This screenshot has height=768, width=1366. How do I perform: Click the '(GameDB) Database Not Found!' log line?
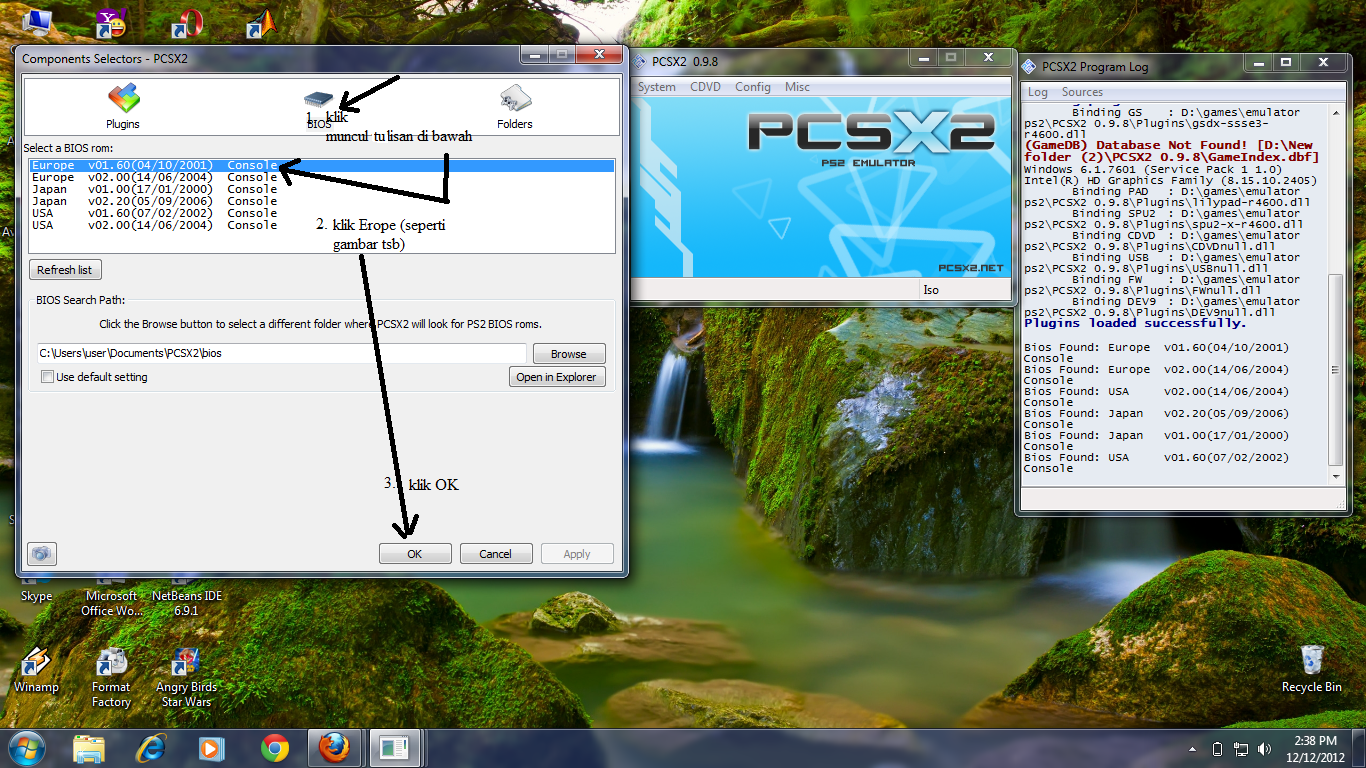click(x=1171, y=151)
